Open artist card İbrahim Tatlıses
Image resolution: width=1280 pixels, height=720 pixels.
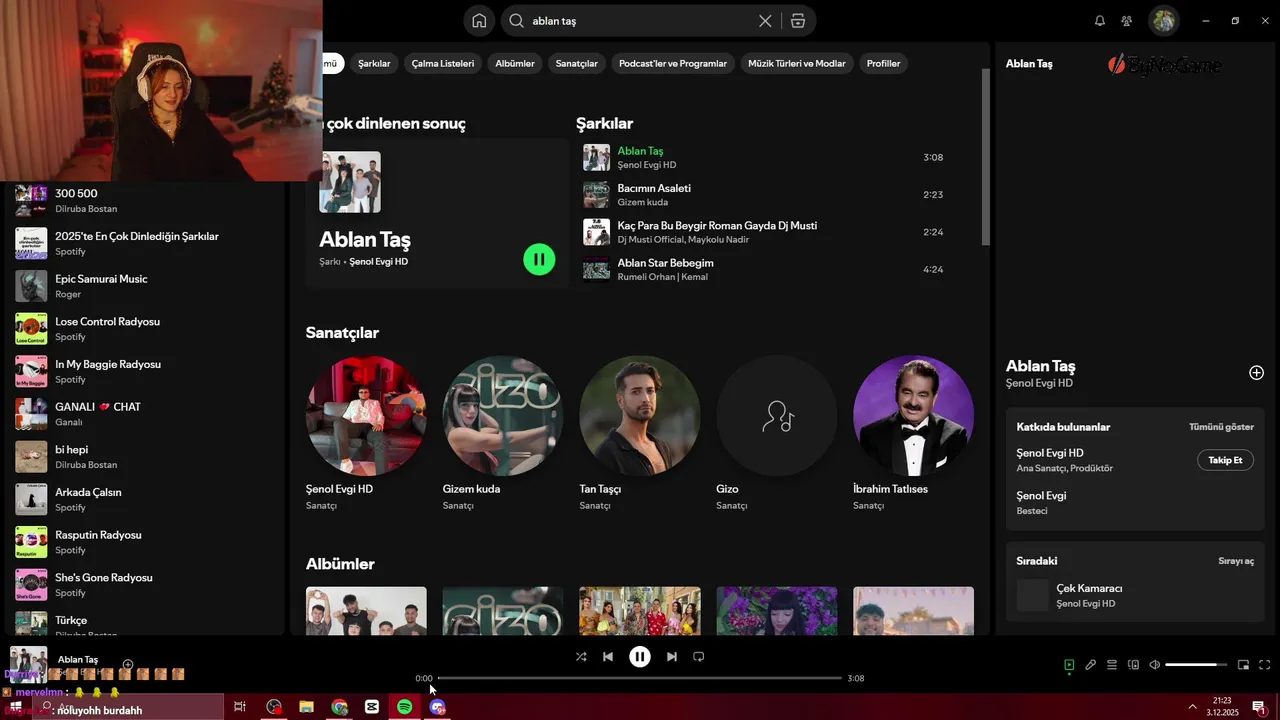click(913, 435)
